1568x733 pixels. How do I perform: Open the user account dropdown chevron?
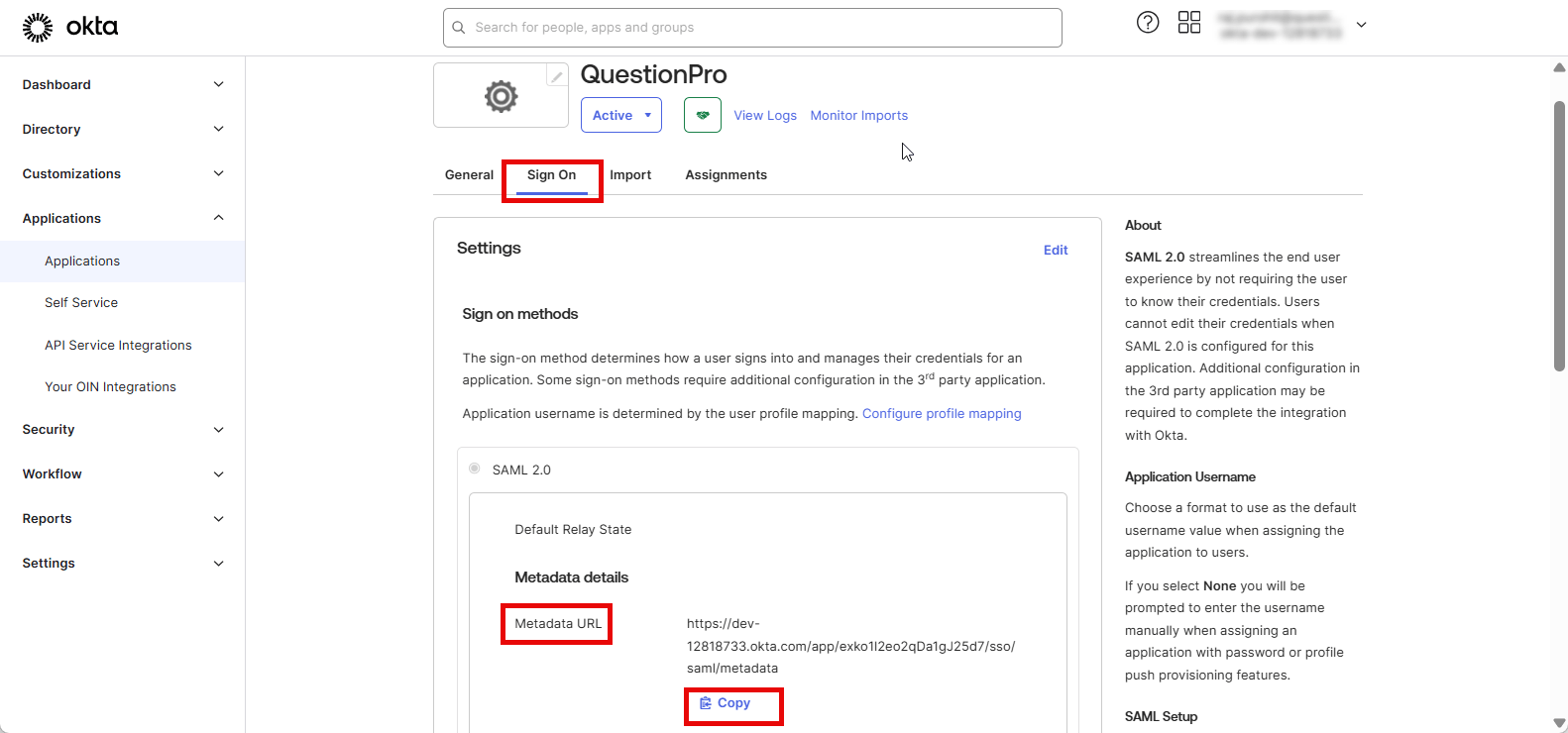(1362, 25)
